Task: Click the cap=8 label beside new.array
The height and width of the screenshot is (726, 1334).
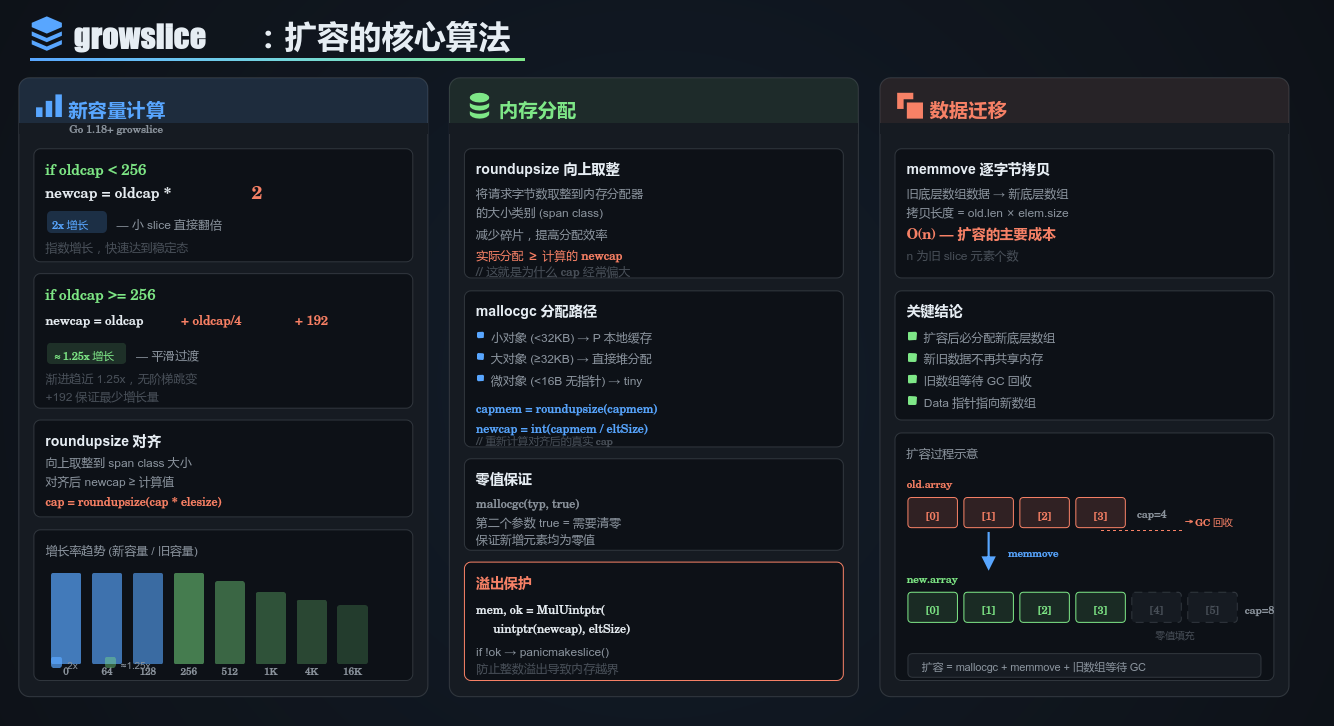Action: point(1259,610)
